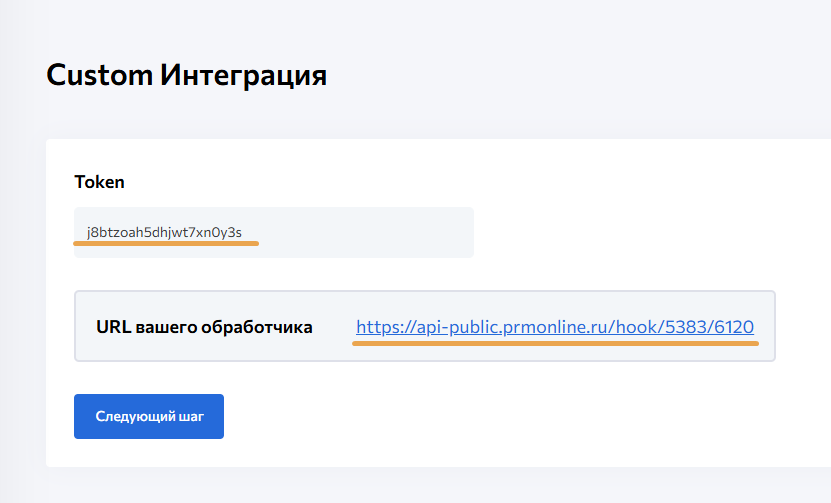Viewport: 831px width, 503px height.
Task: Click the blue button below the URL box
Action: 149,416
